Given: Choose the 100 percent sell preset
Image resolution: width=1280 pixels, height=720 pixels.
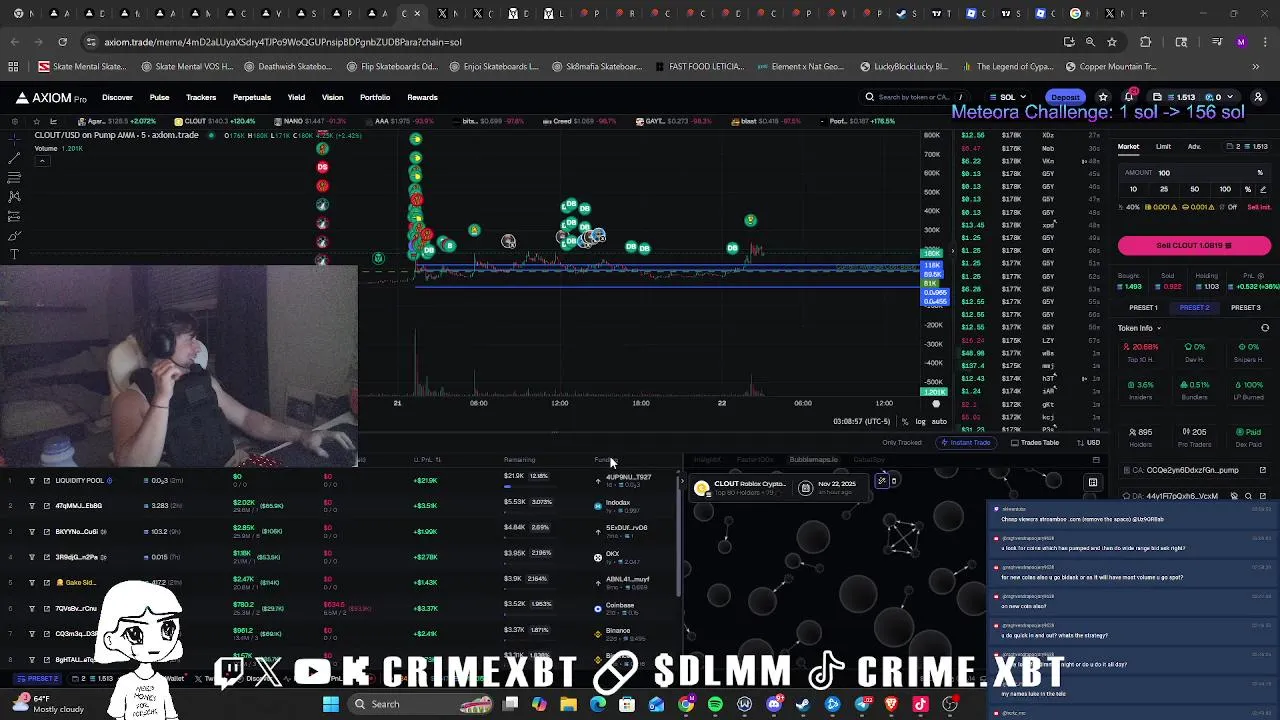Looking at the screenshot, I should pyautogui.click(x=1225, y=189).
